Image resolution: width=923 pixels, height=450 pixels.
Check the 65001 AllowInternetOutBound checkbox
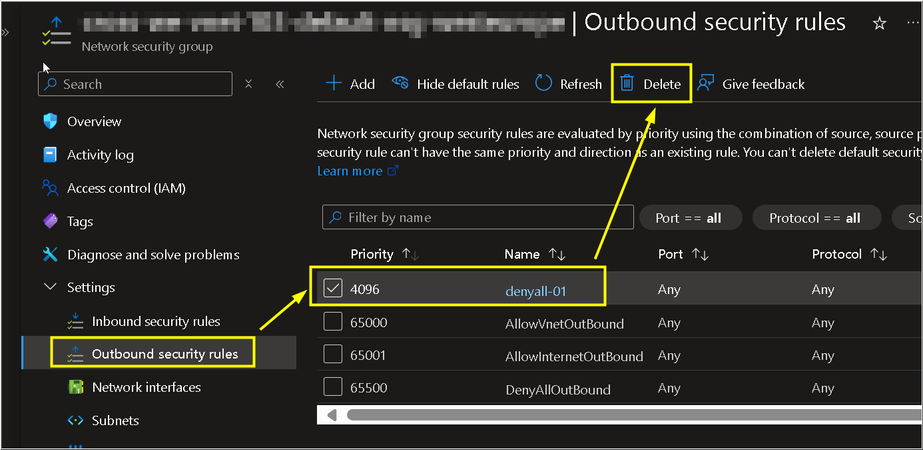[333, 355]
